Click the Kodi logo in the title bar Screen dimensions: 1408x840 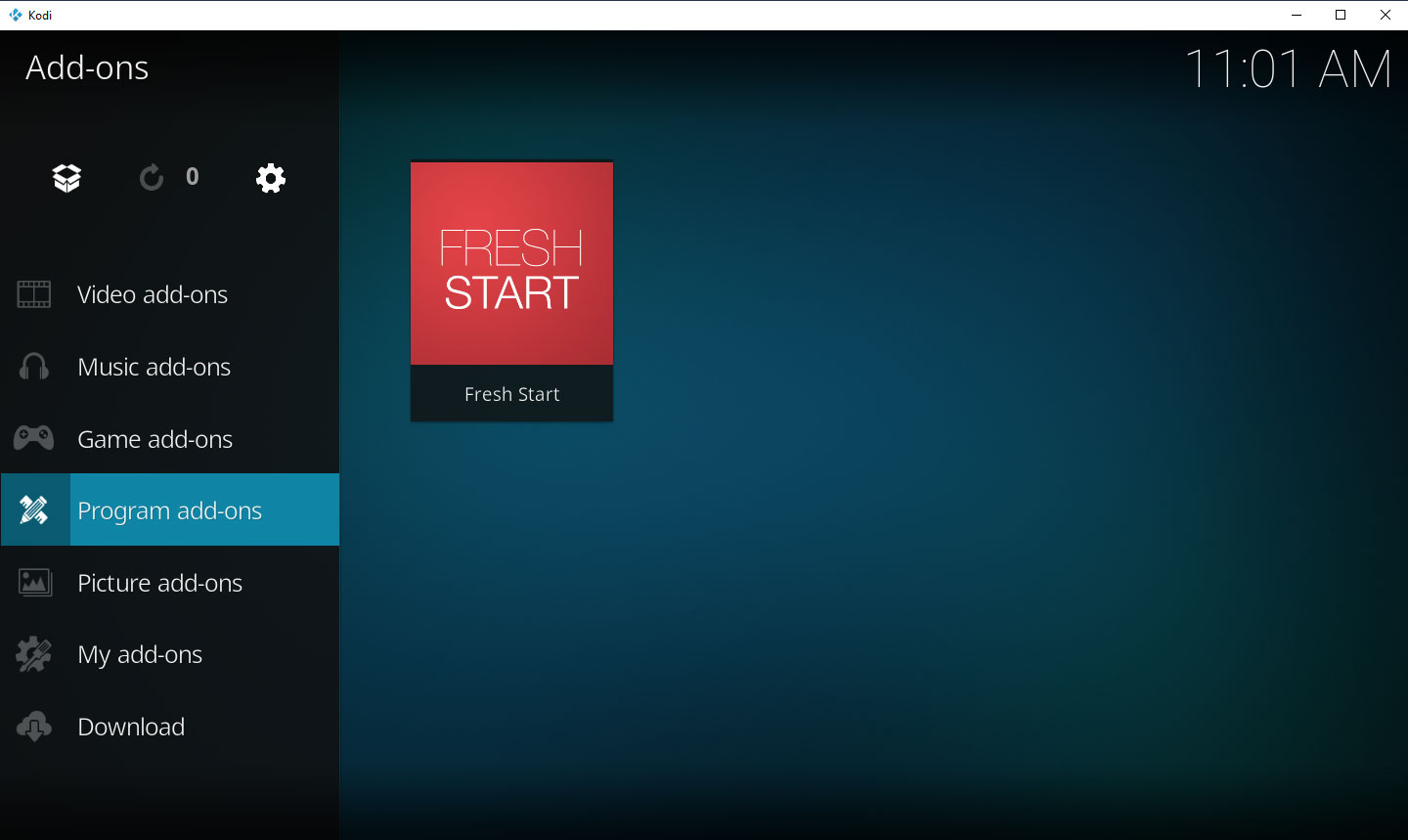point(14,14)
